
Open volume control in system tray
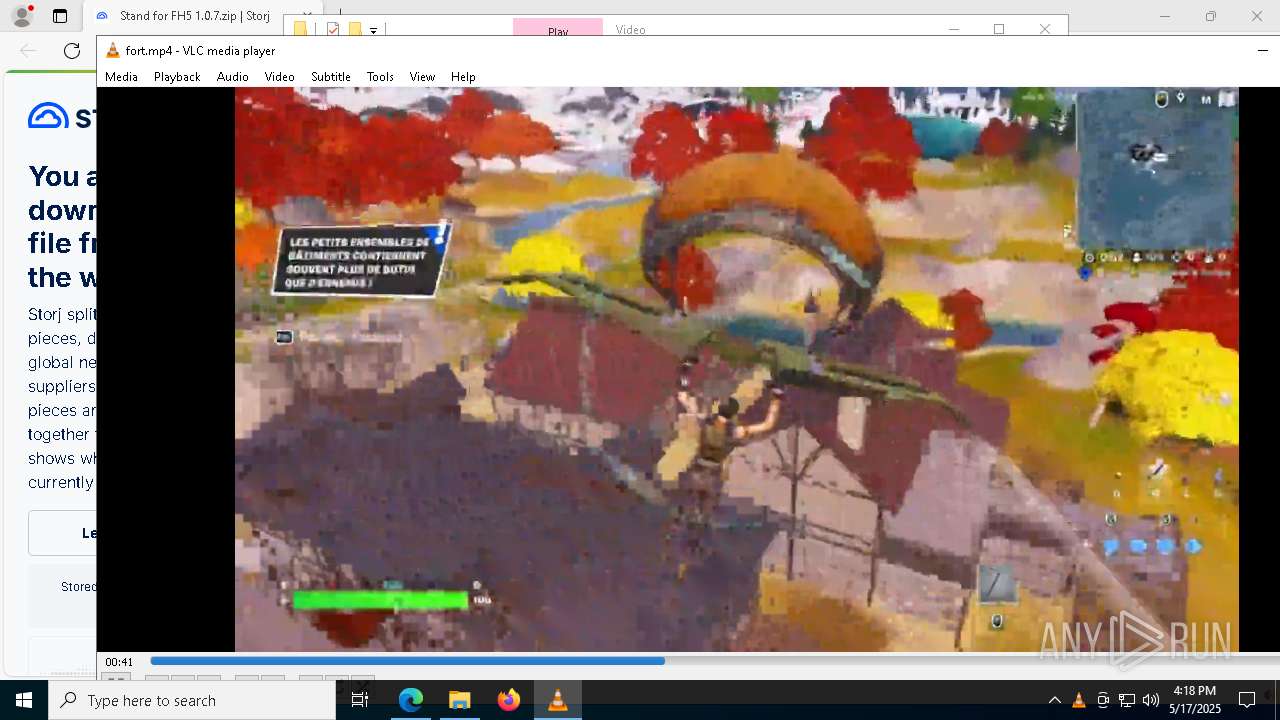pyautogui.click(x=1151, y=700)
